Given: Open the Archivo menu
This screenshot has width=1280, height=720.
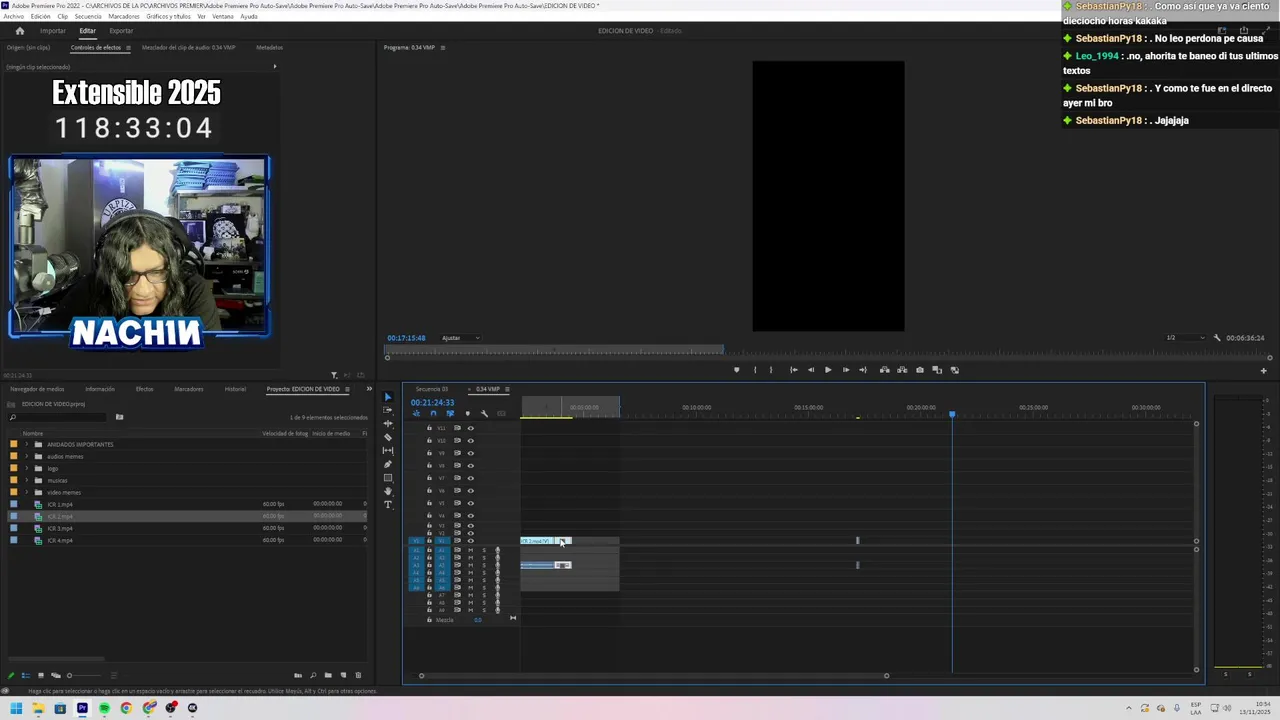Looking at the screenshot, I should 13,16.
